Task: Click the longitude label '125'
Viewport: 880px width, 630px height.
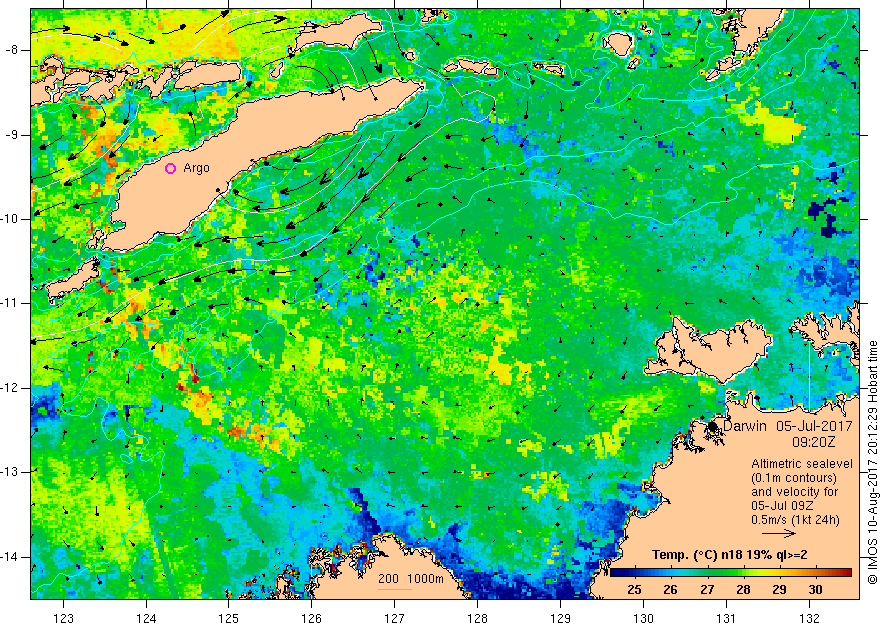Action: (228, 618)
